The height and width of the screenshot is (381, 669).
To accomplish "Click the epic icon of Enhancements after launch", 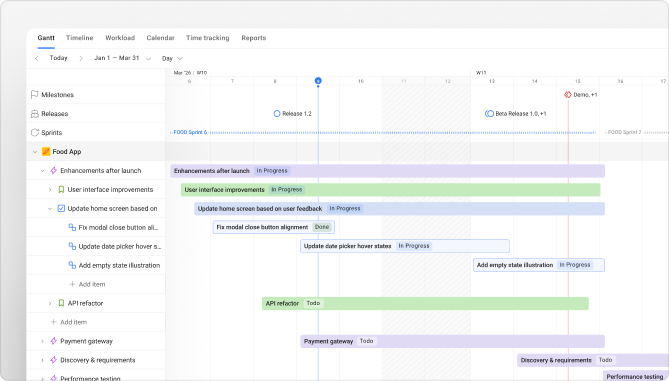I will 54,171.
